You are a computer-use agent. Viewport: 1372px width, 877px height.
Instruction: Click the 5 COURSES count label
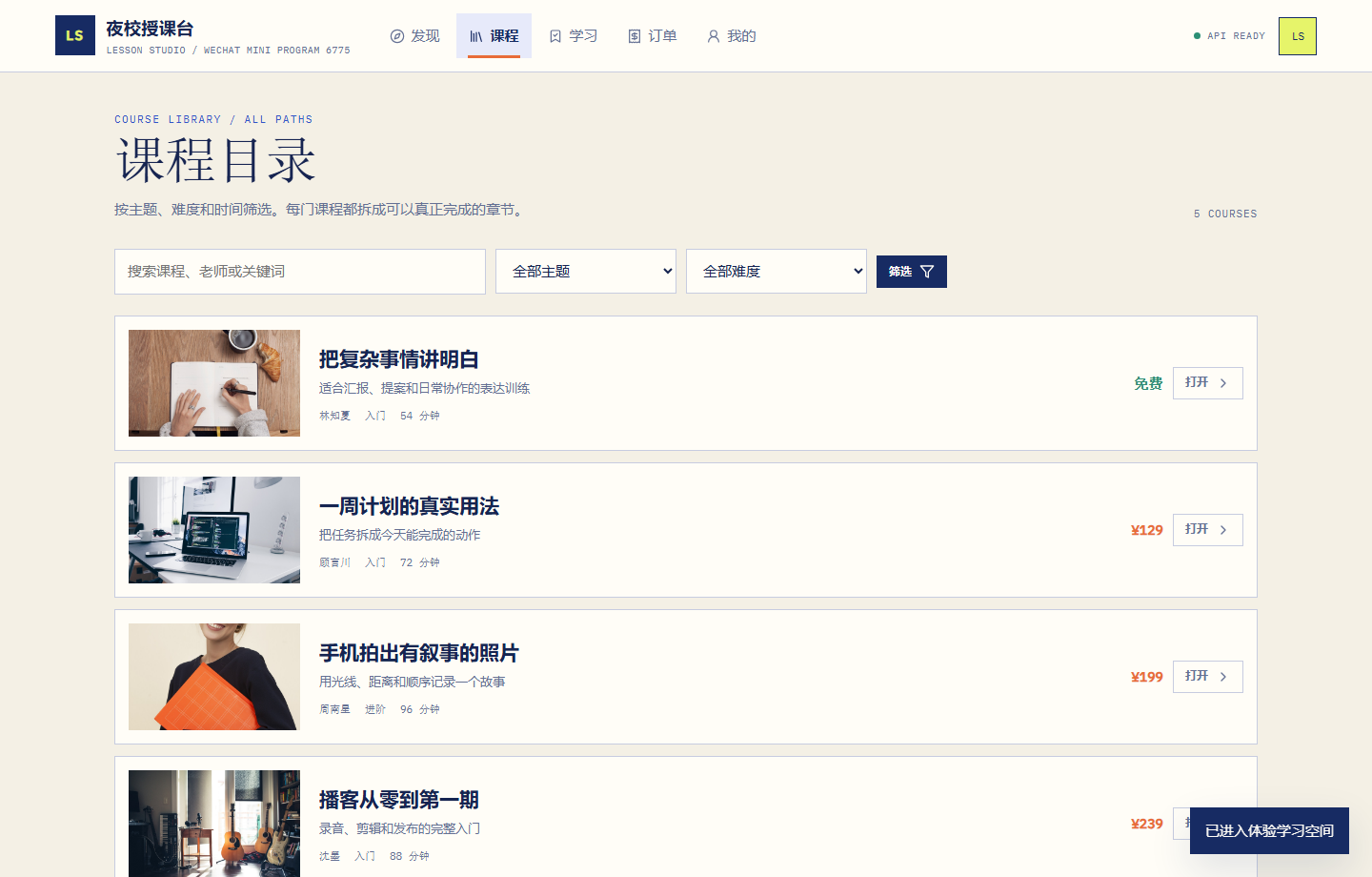tap(1225, 214)
